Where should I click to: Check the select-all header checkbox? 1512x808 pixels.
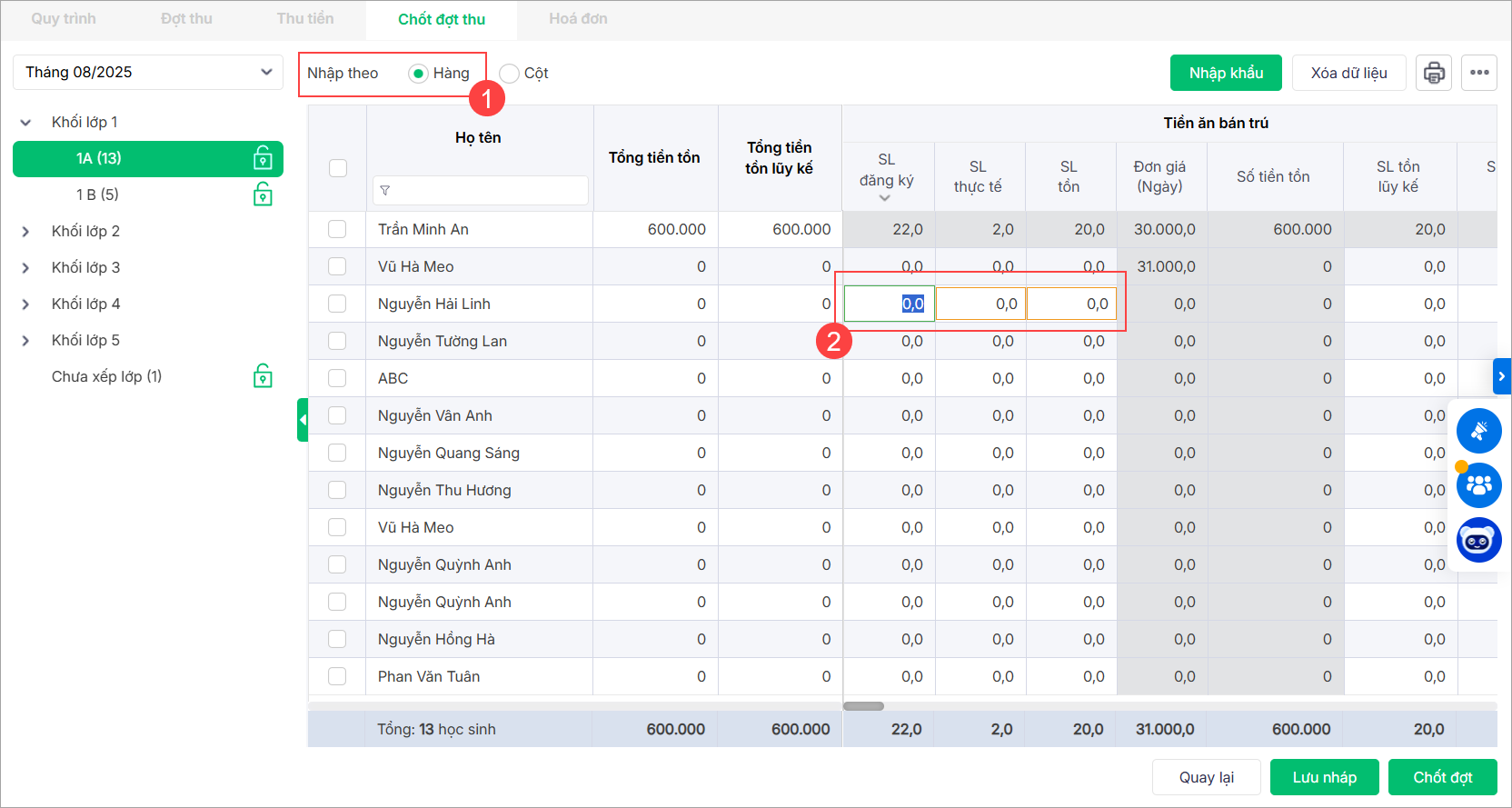coord(338,168)
